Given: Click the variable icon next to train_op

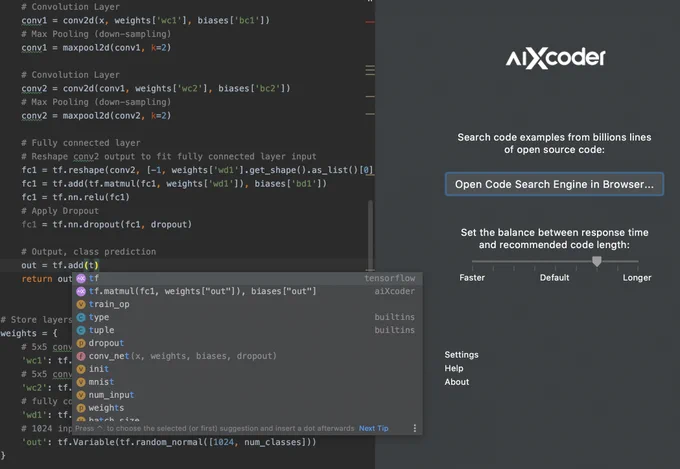Looking at the screenshot, I should [x=81, y=304].
